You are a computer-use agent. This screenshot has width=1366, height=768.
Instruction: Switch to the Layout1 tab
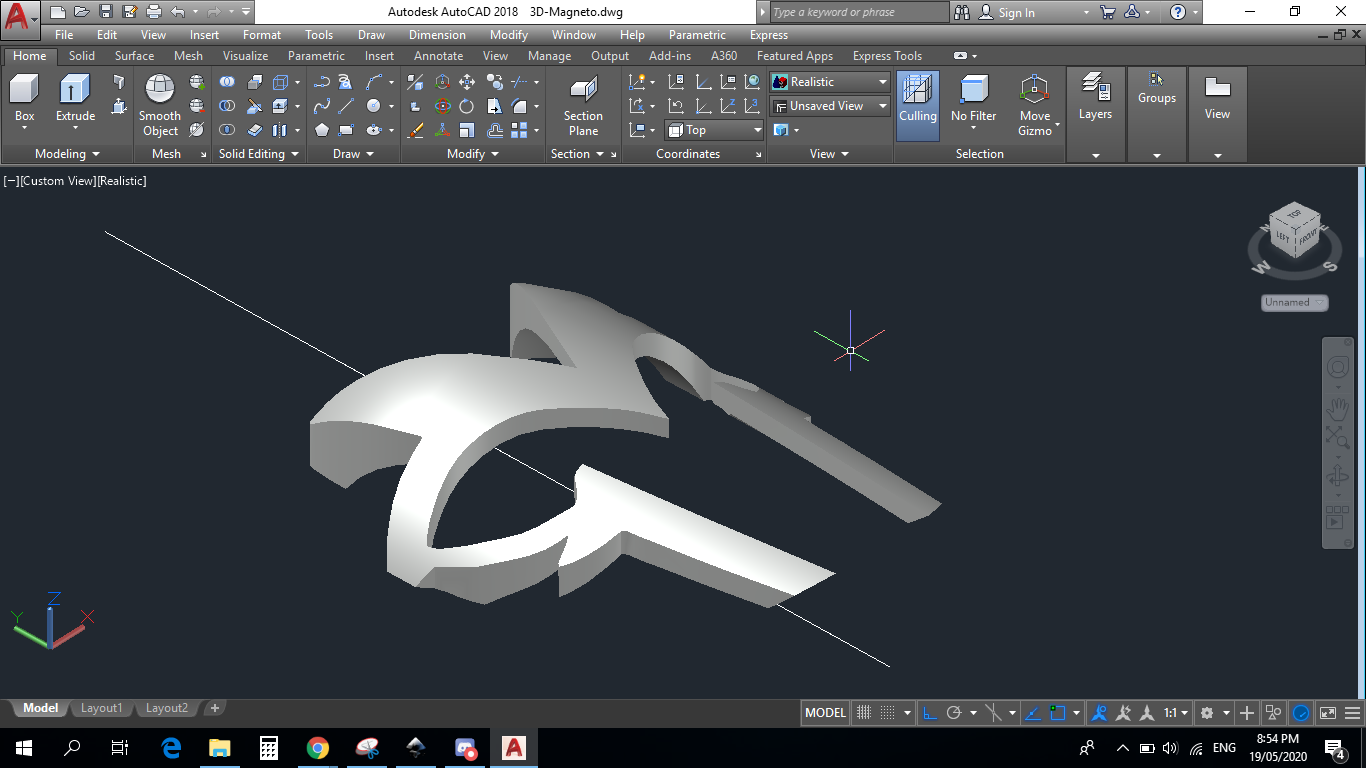point(101,708)
